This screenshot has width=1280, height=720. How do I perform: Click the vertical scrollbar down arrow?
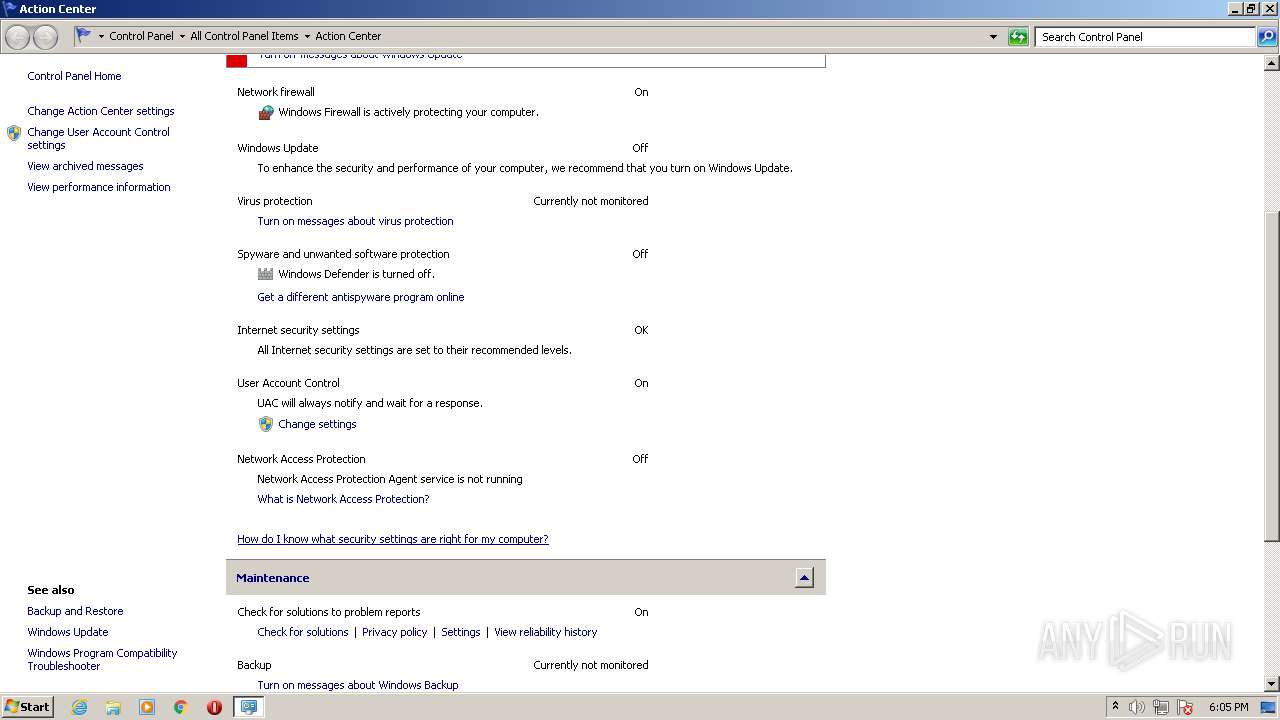(x=1272, y=684)
